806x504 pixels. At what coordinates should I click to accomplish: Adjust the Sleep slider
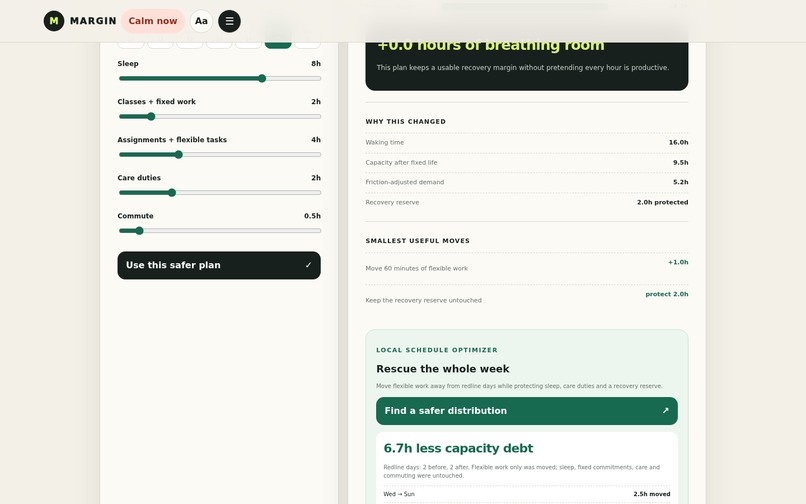(x=219, y=78)
